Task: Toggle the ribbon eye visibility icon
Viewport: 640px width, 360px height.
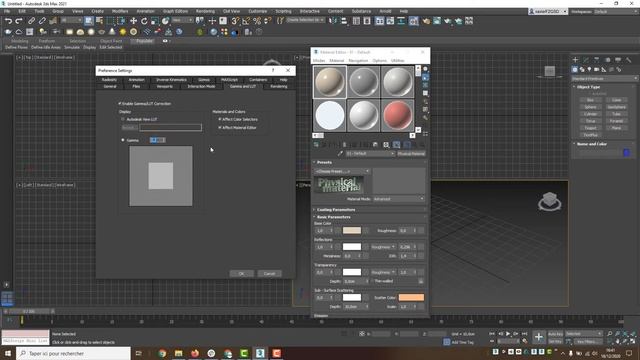Action: coord(165,41)
